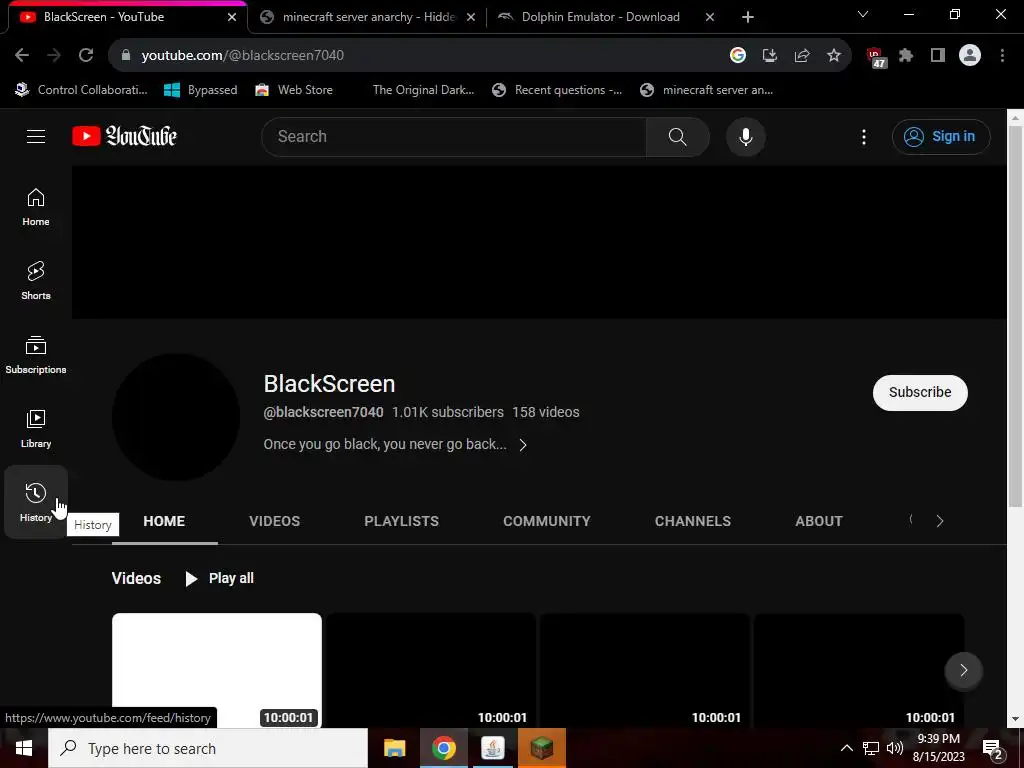The width and height of the screenshot is (1024, 768).
Task: Open Subscriptions in the sidebar
Action: click(36, 355)
